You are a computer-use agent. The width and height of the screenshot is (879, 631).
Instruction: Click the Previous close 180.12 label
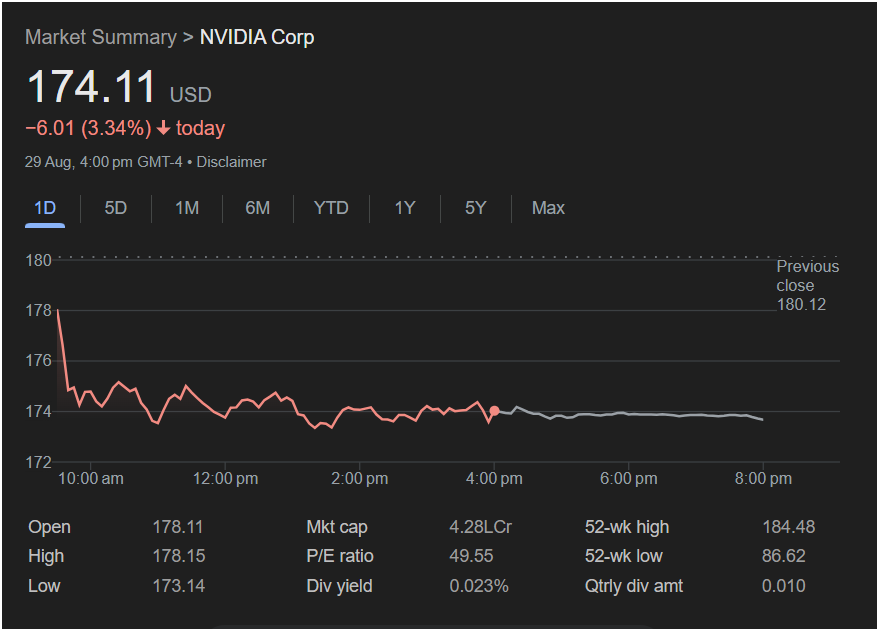(807, 285)
